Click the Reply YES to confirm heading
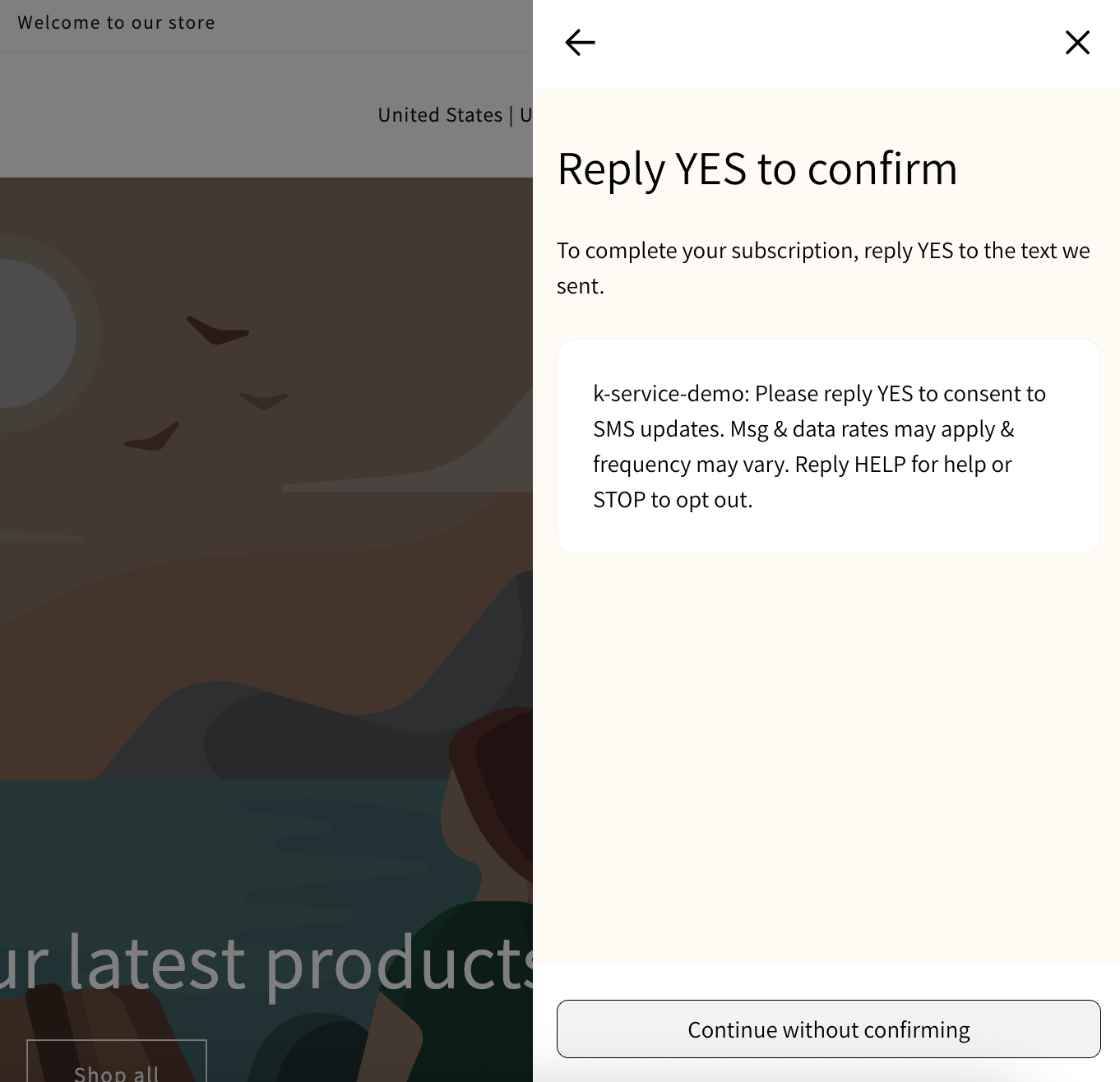 [757, 168]
